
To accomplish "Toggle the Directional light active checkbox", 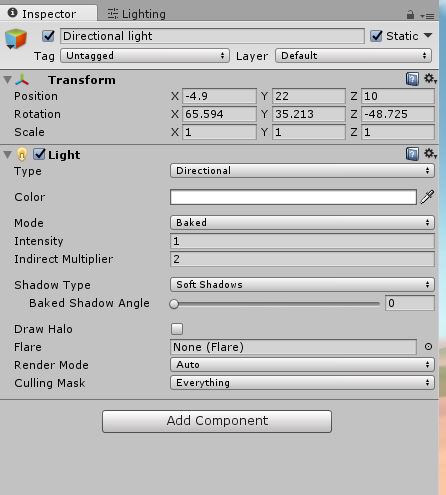I will [x=48, y=36].
